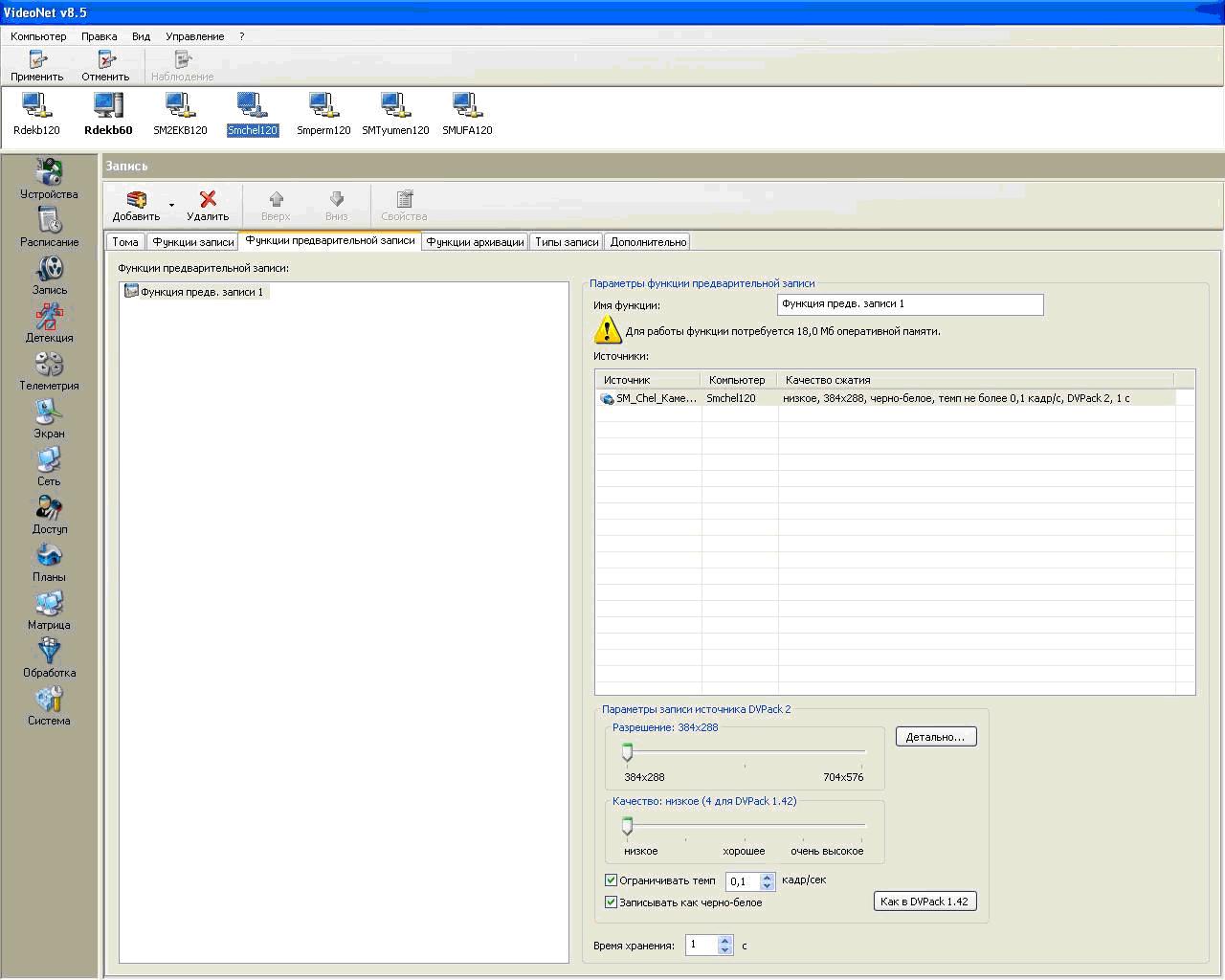Open the Вид menu
The height and width of the screenshot is (980, 1225).
click(x=141, y=36)
